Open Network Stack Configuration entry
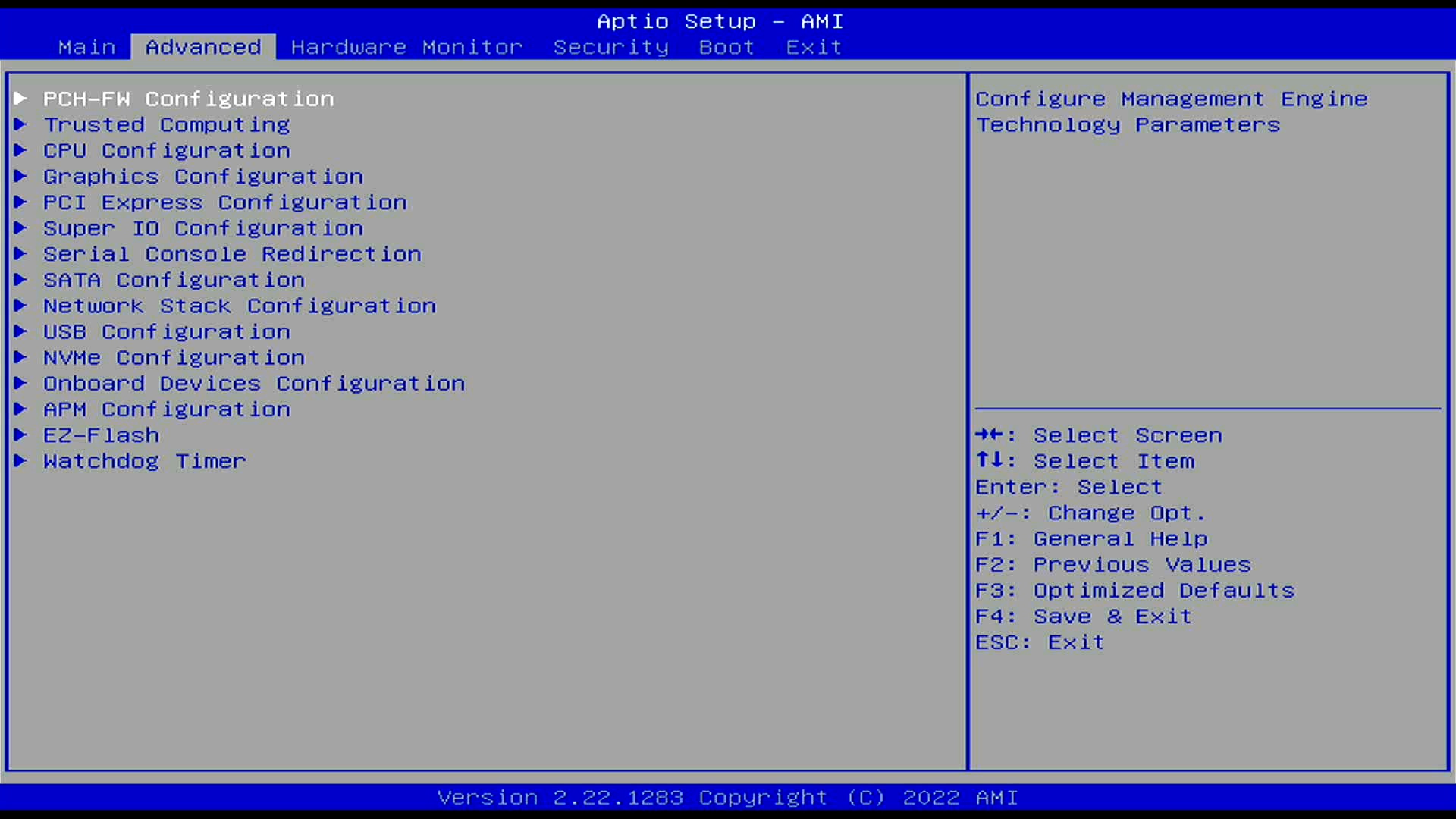 [239, 306]
